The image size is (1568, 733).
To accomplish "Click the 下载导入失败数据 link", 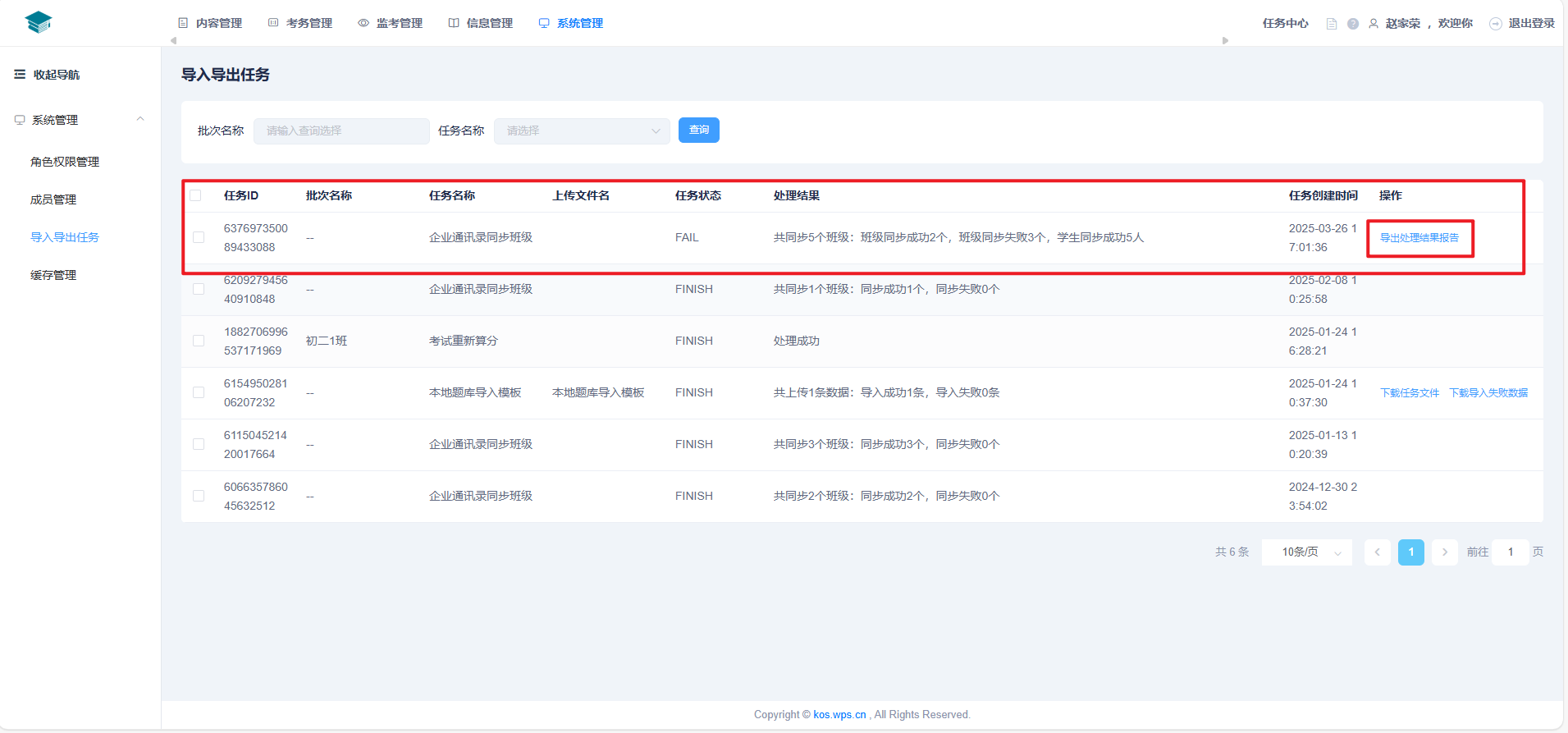I will (1488, 393).
